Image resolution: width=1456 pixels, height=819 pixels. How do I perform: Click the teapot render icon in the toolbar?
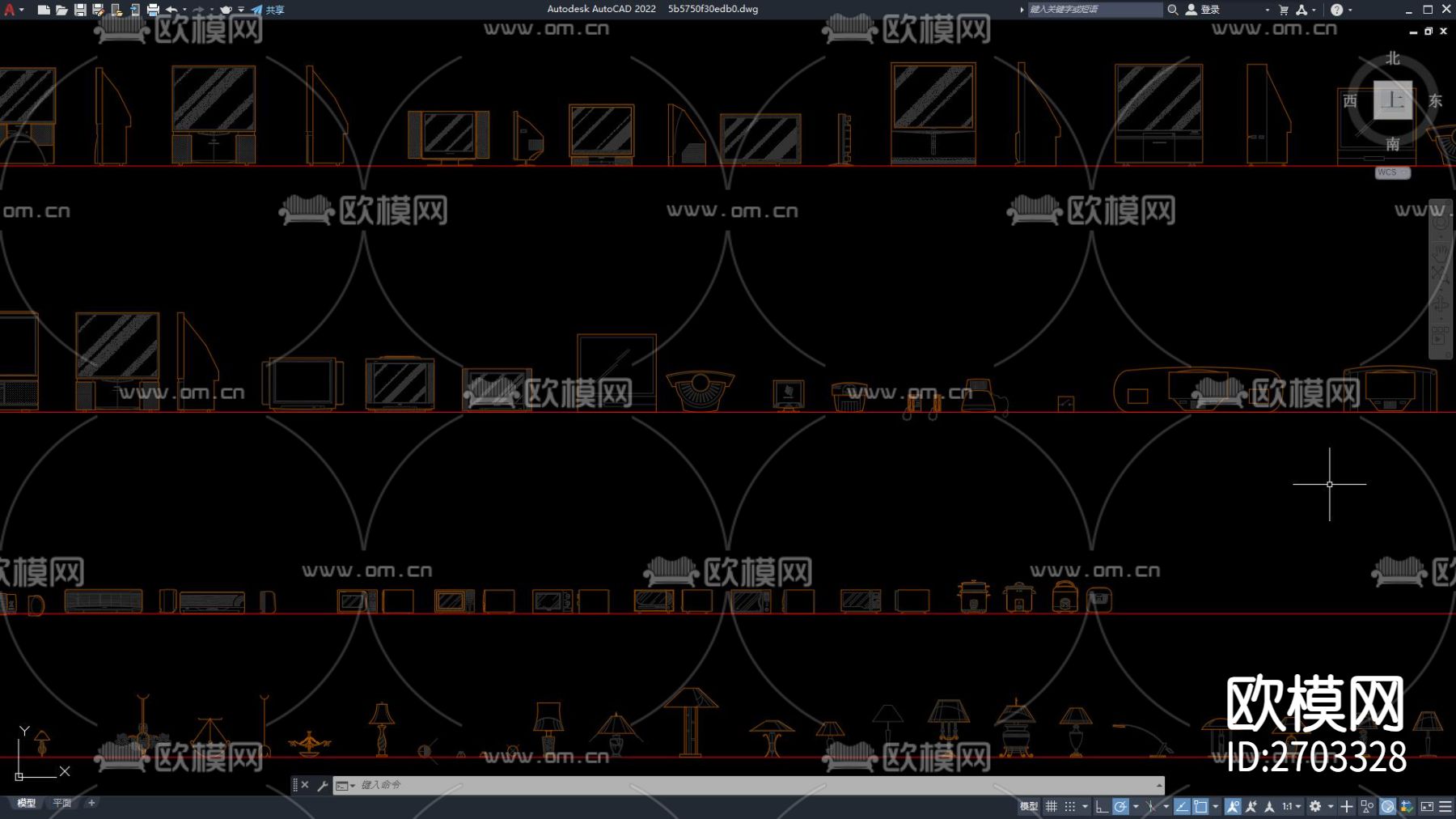point(226,10)
